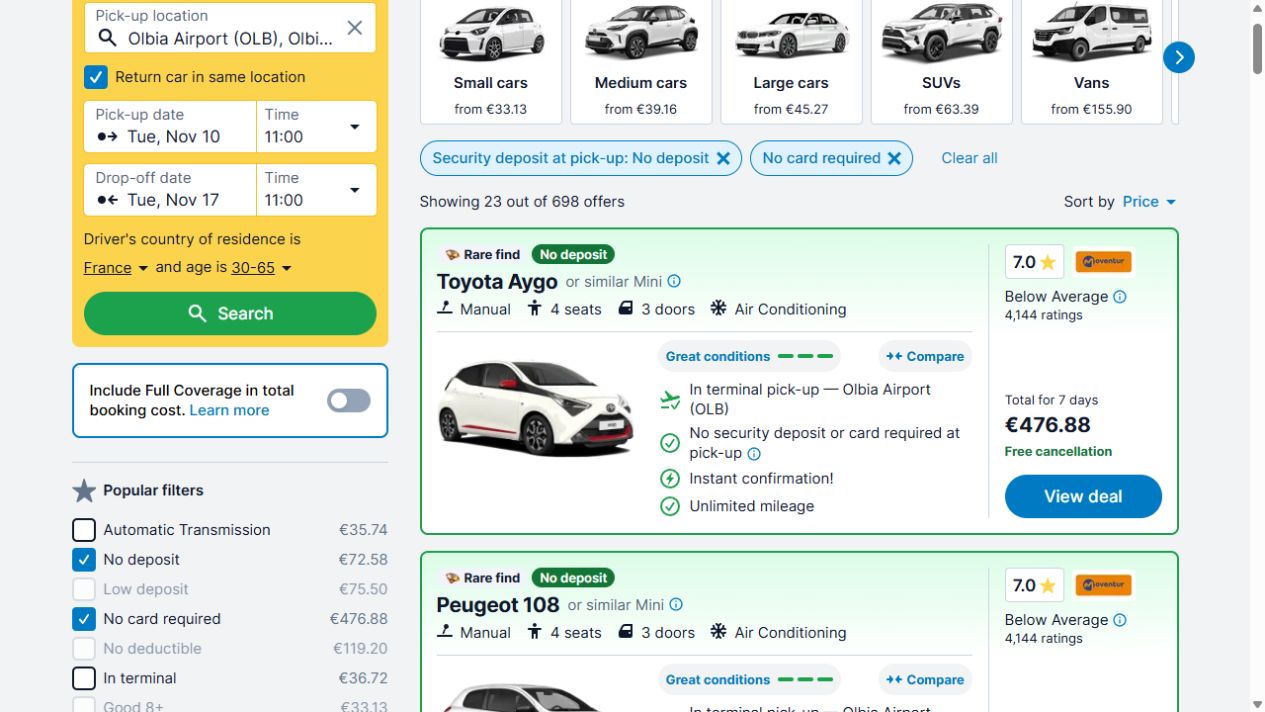Open Sort by Price dropdown
Viewport: 1265px width, 712px height.
point(1149,201)
